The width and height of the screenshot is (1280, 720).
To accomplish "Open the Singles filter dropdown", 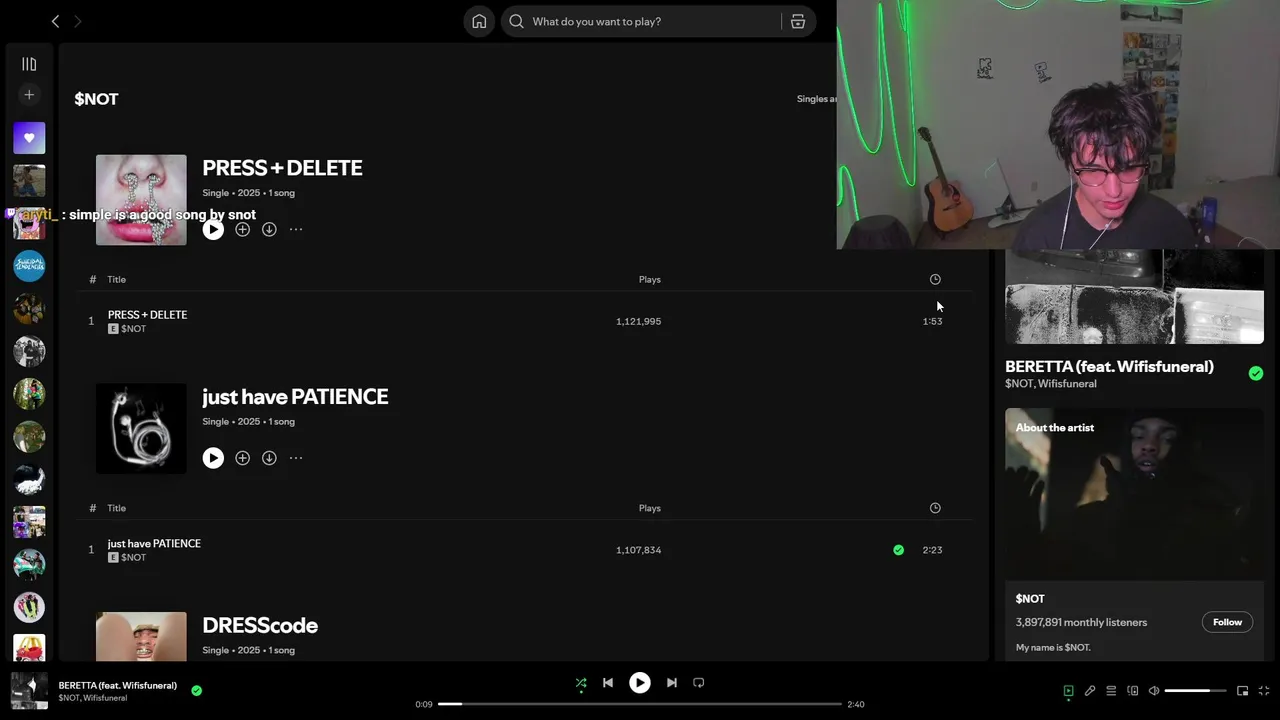I will (x=816, y=99).
